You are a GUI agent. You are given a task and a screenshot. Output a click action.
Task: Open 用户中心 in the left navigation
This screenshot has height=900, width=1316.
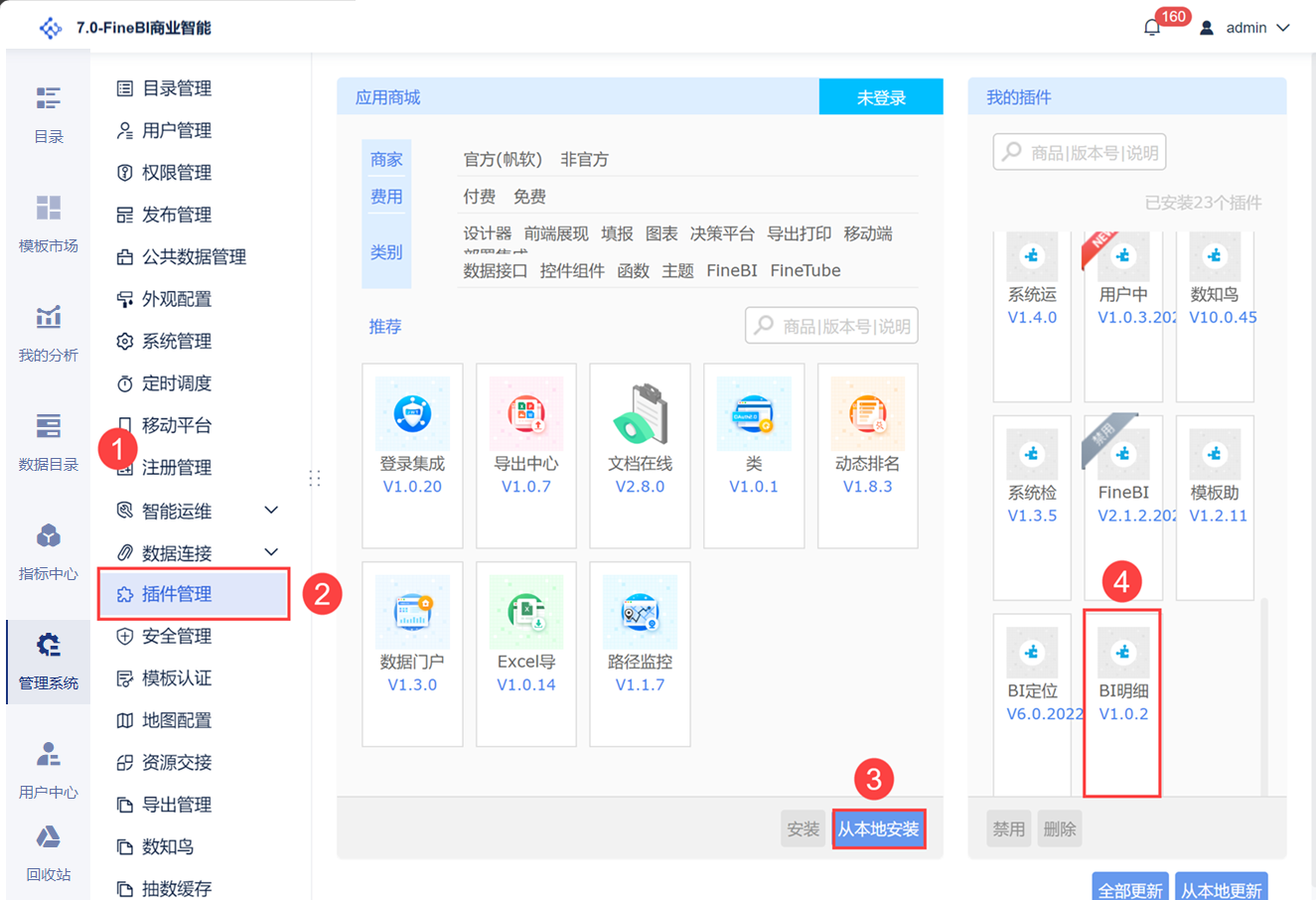[48, 771]
